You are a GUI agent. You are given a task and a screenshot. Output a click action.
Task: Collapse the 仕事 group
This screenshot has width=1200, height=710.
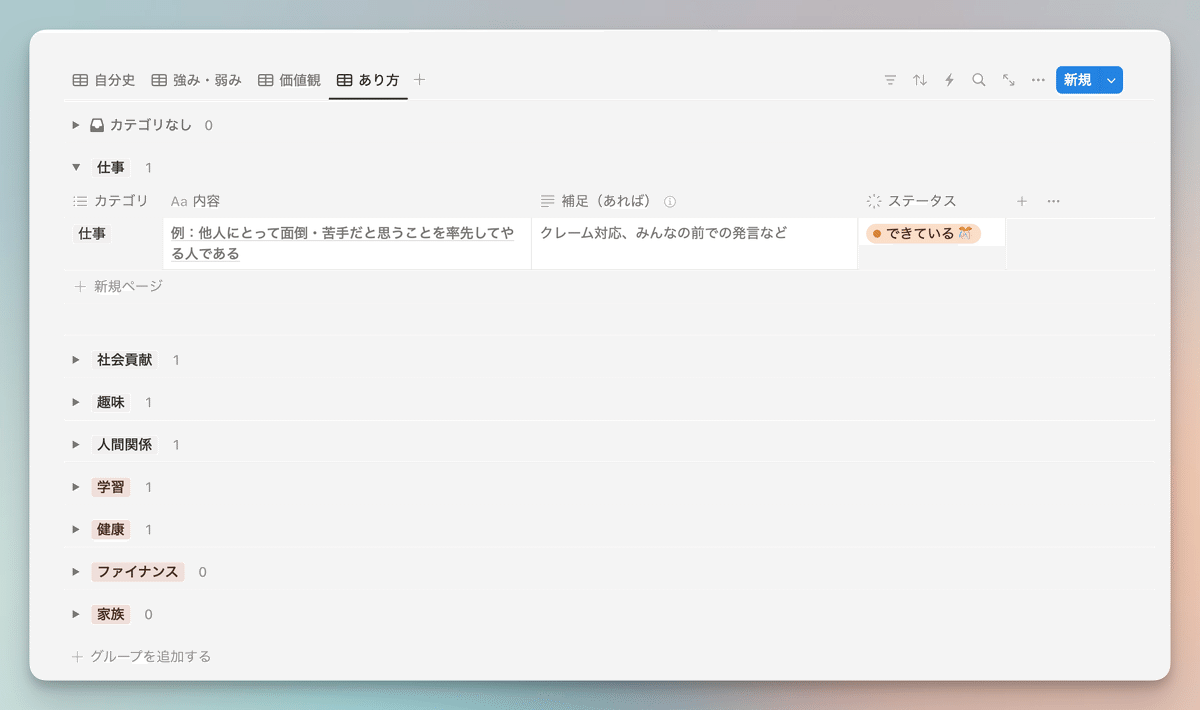coord(76,167)
